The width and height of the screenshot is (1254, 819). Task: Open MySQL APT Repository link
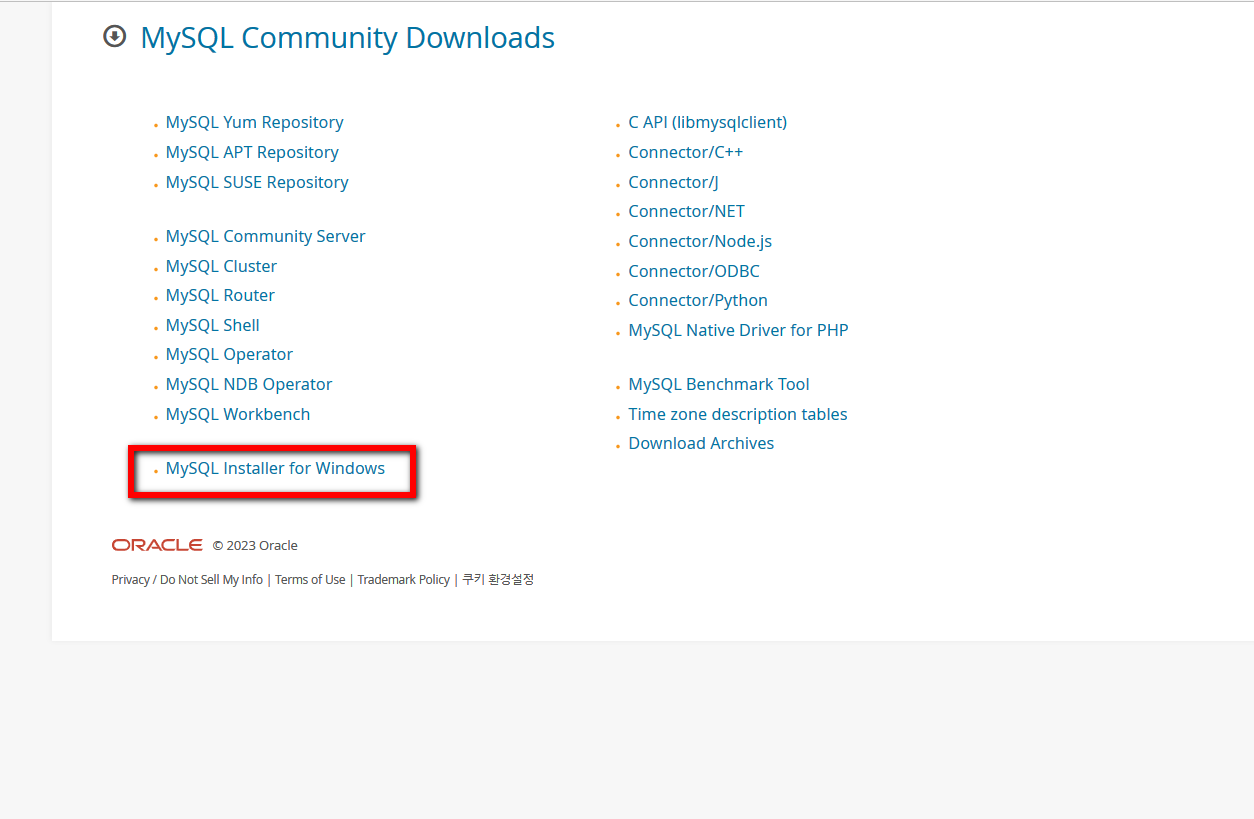[252, 153]
